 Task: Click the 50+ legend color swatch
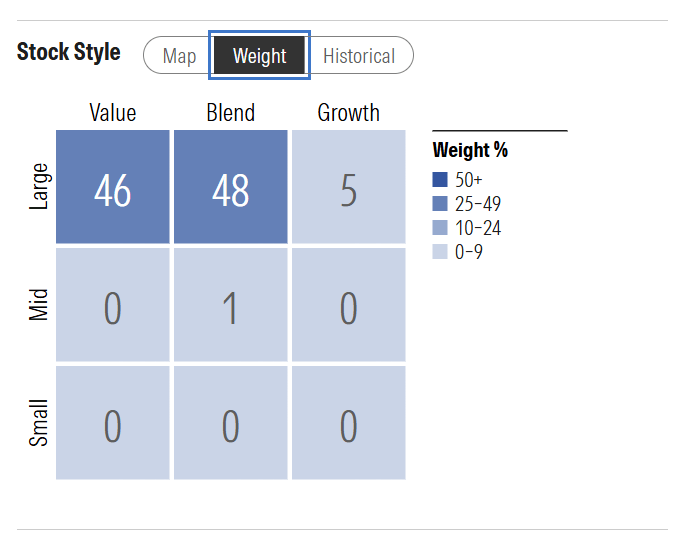click(x=440, y=180)
